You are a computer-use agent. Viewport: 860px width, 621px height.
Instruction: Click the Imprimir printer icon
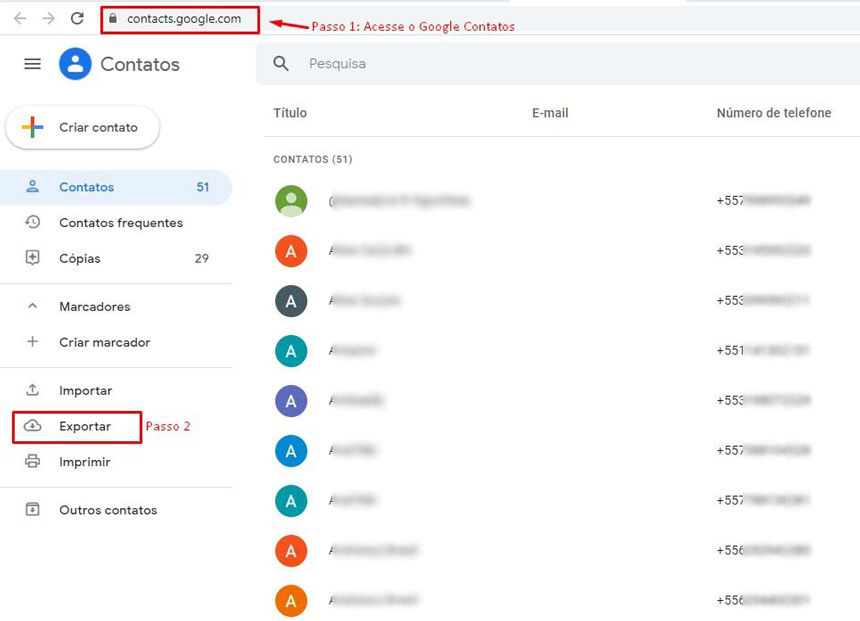coord(33,462)
